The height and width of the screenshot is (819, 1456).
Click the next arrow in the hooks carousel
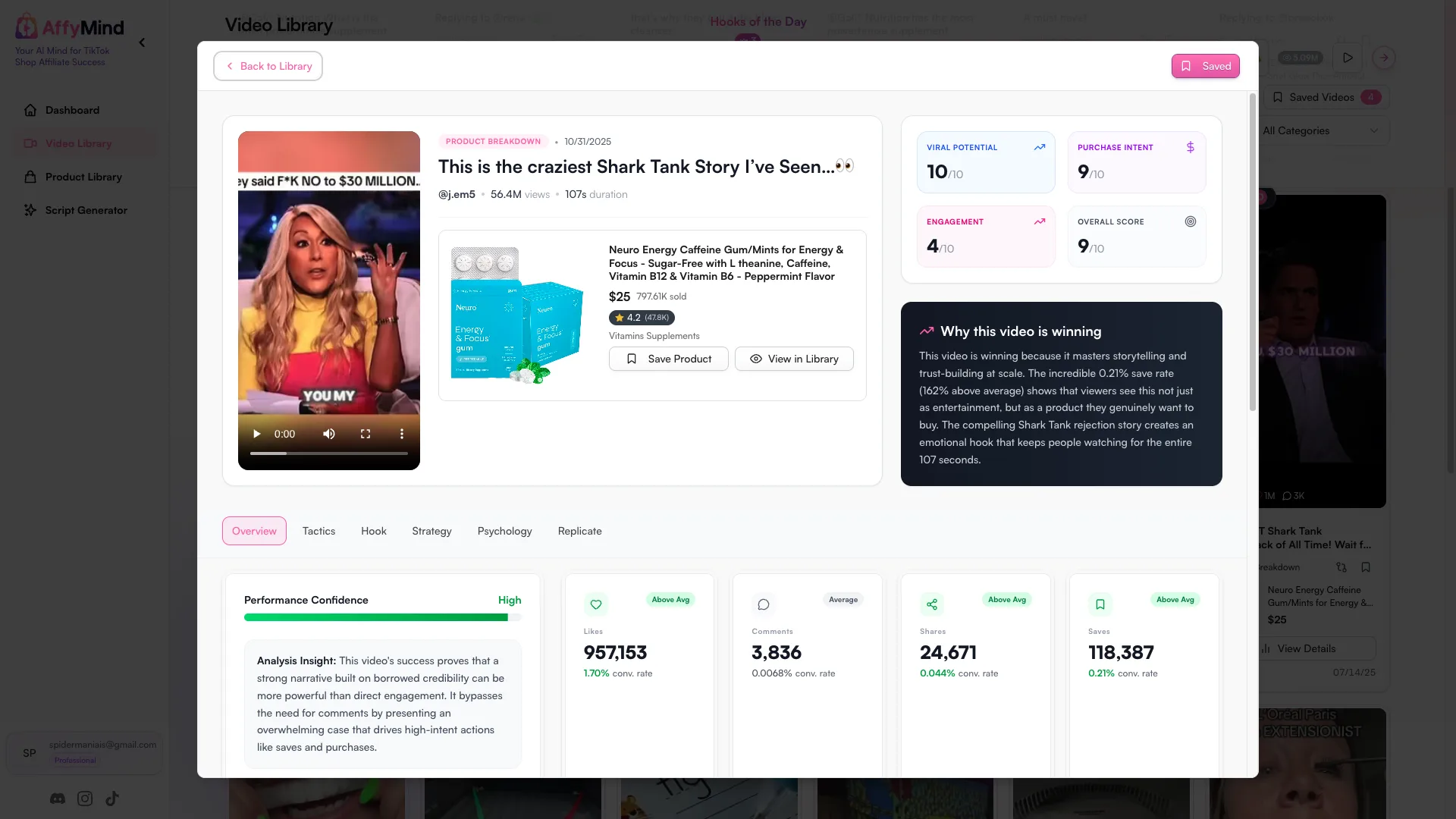point(1384,58)
